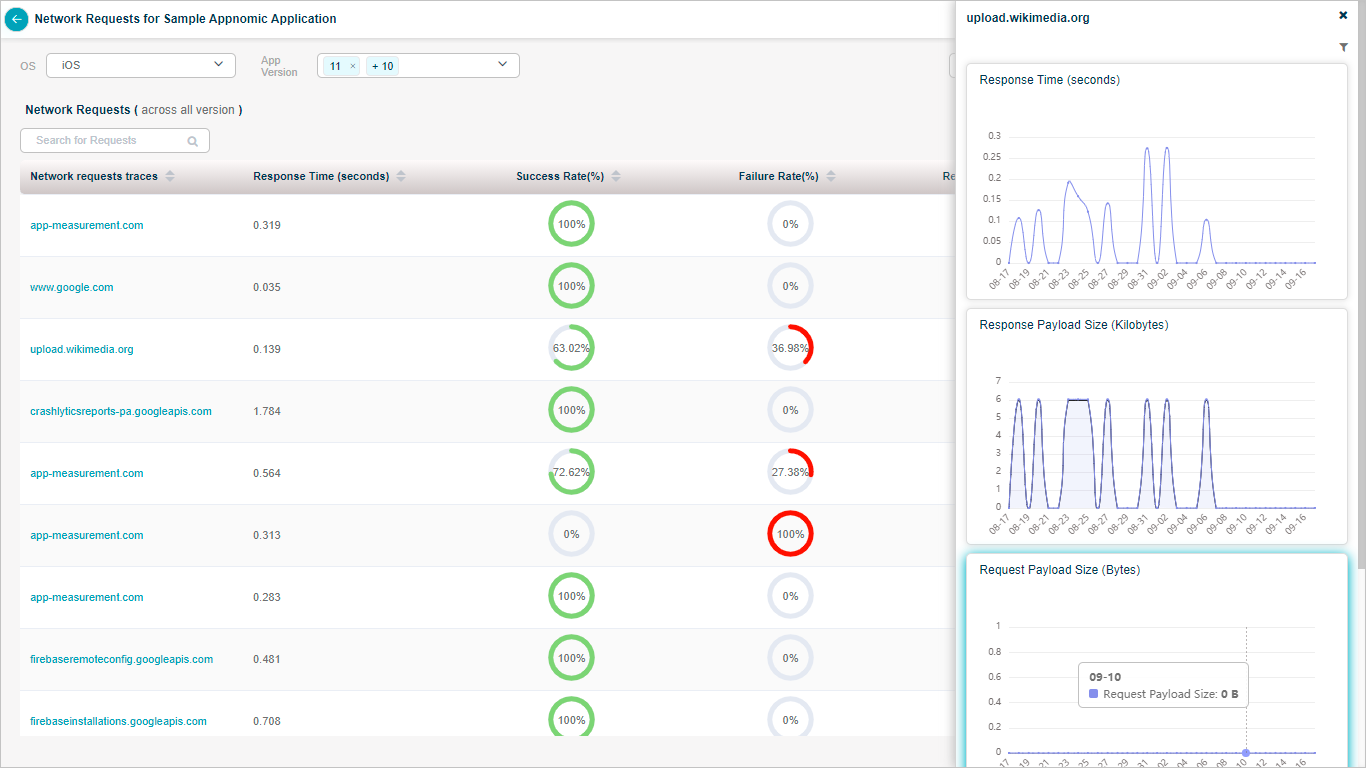Remove version 11 tag

pos(352,66)
